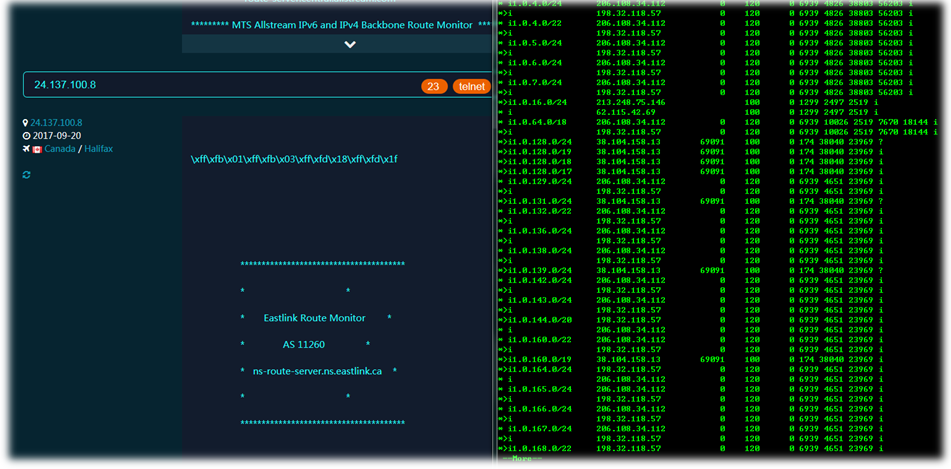This screenshot has width=951, height=469.
Task: Click the map pin location icon
Action: pyautogui.click(x=25, y=123)
